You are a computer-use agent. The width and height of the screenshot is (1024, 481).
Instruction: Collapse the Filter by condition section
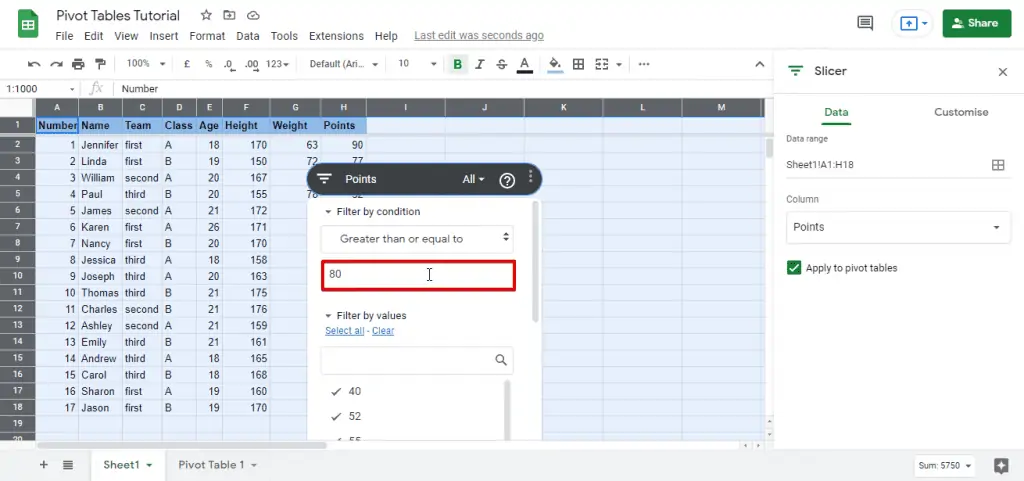(328, 211)
